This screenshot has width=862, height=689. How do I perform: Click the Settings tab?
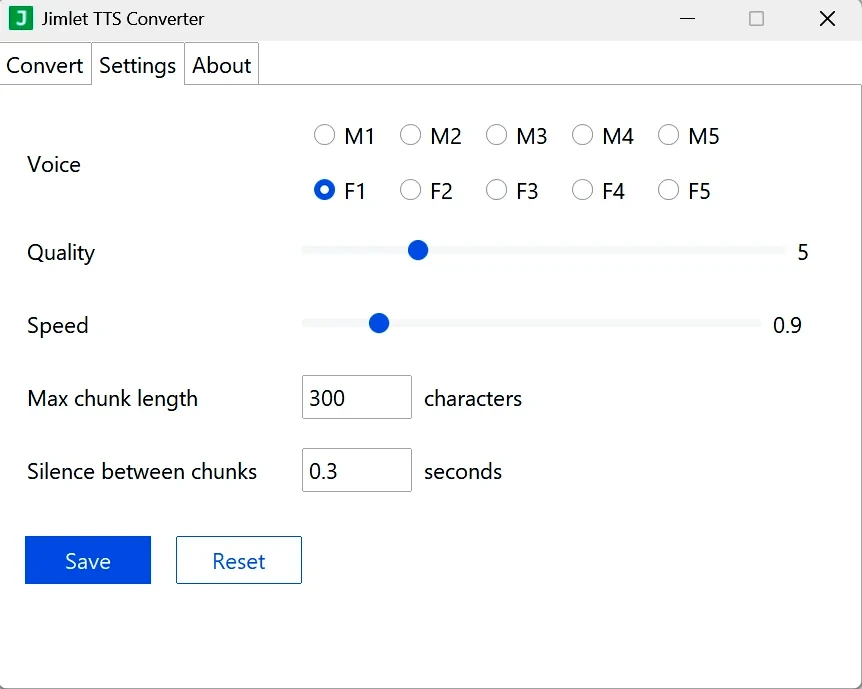[x=137, y=64]
